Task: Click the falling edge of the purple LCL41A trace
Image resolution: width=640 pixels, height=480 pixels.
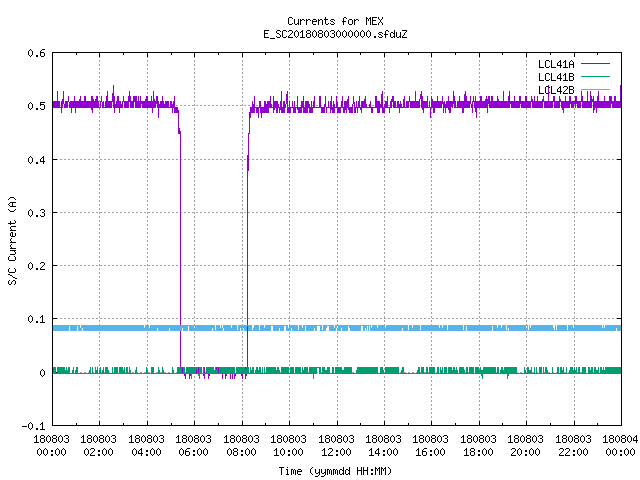Action: coord(180,245)
